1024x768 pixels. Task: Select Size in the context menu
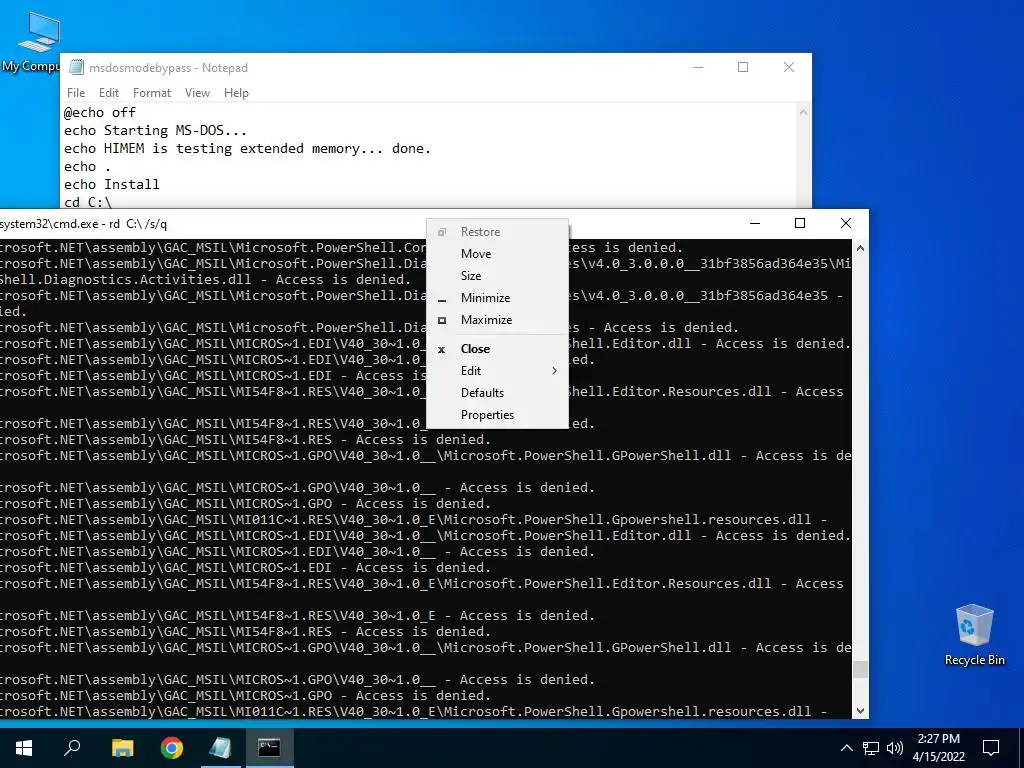coord(497,276)
